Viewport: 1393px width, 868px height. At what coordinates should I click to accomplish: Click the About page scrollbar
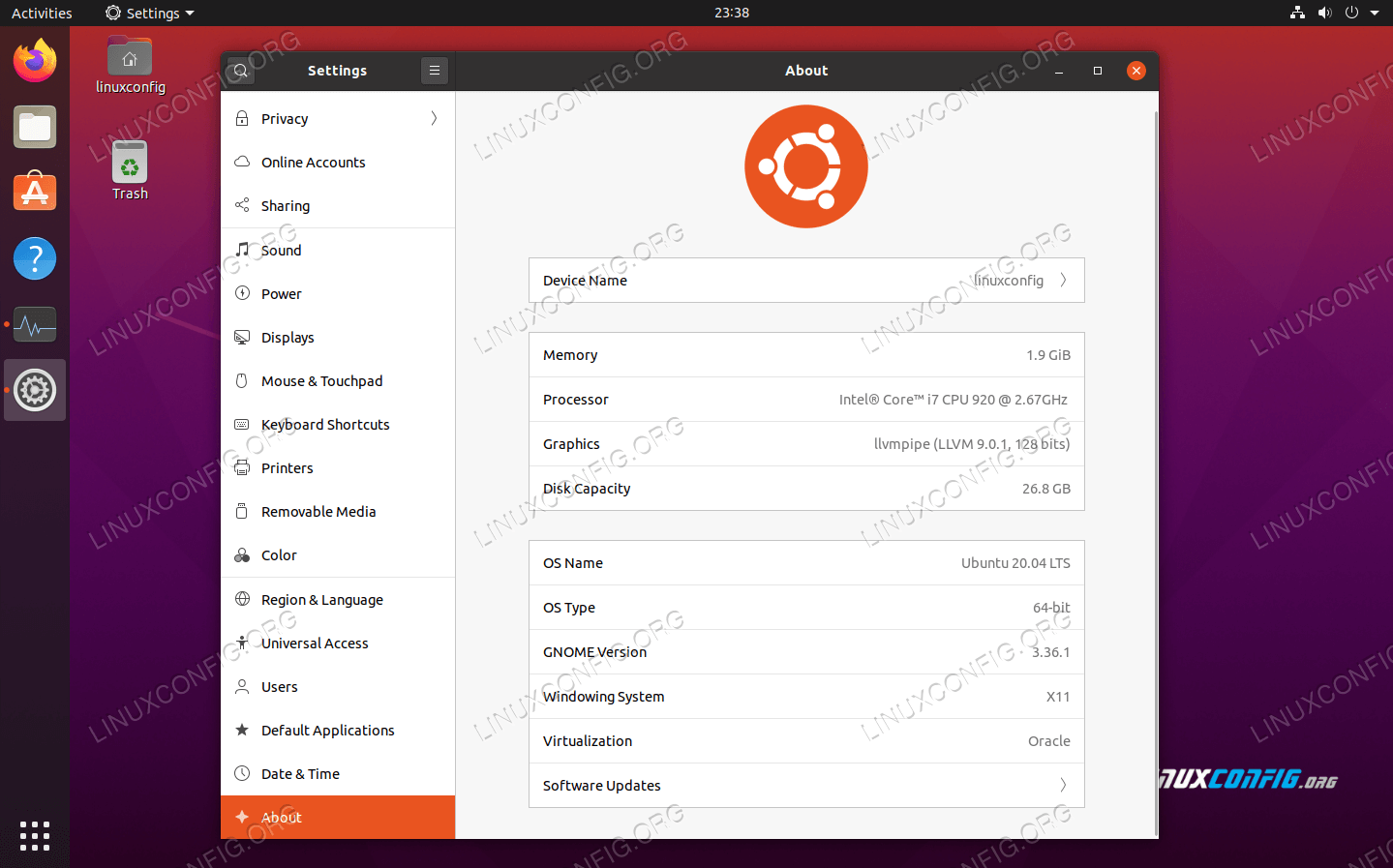coord(1156,472)
